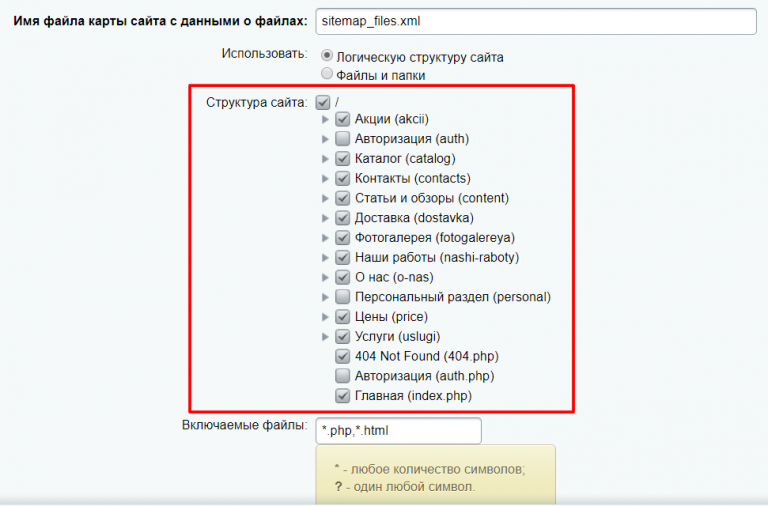Image resolution: width=768 pixels, height=506 pixels.
Task: Uncheck the Фотогалерея (fotogalereya) checkbox
Action: 342,238
